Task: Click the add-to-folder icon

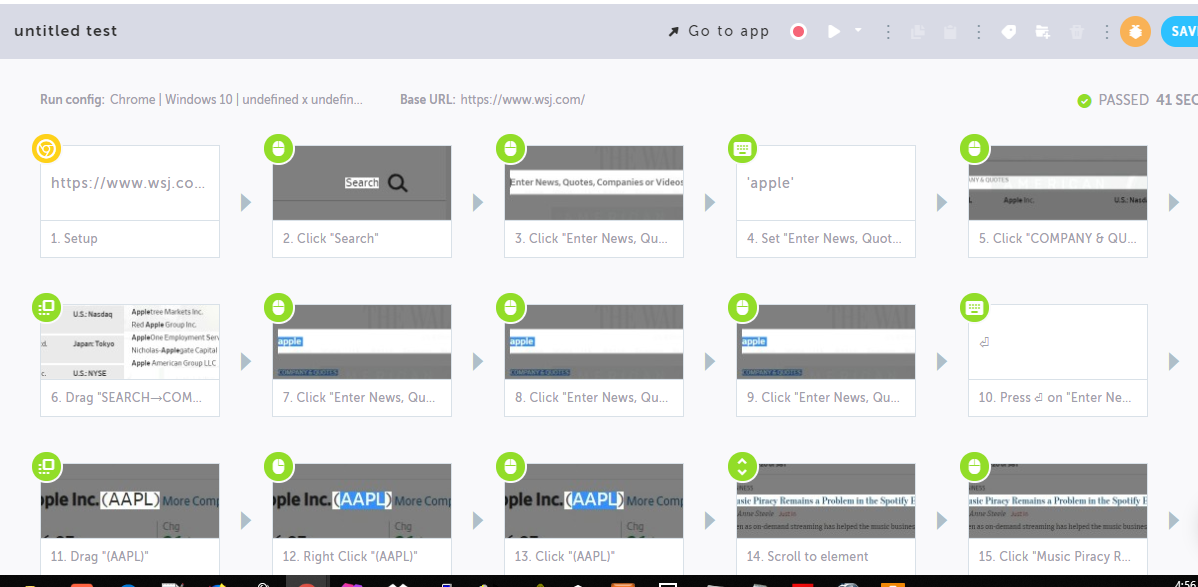Action: [x=1043, y=31]
